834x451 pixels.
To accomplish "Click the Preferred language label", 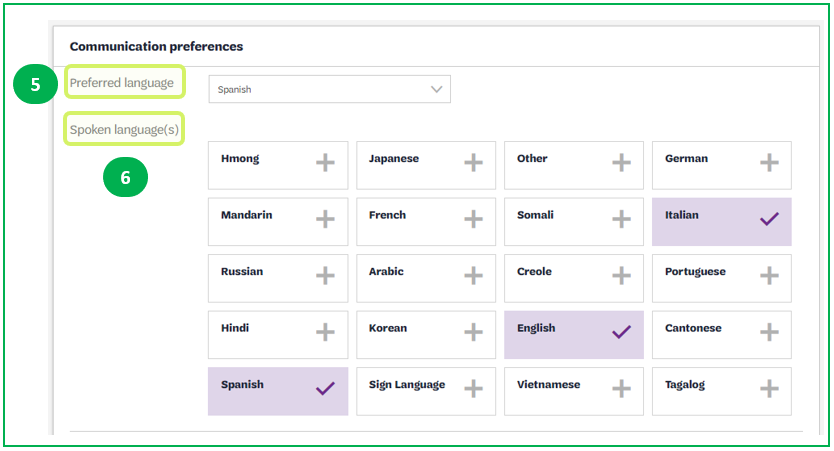I will [122, 83].
